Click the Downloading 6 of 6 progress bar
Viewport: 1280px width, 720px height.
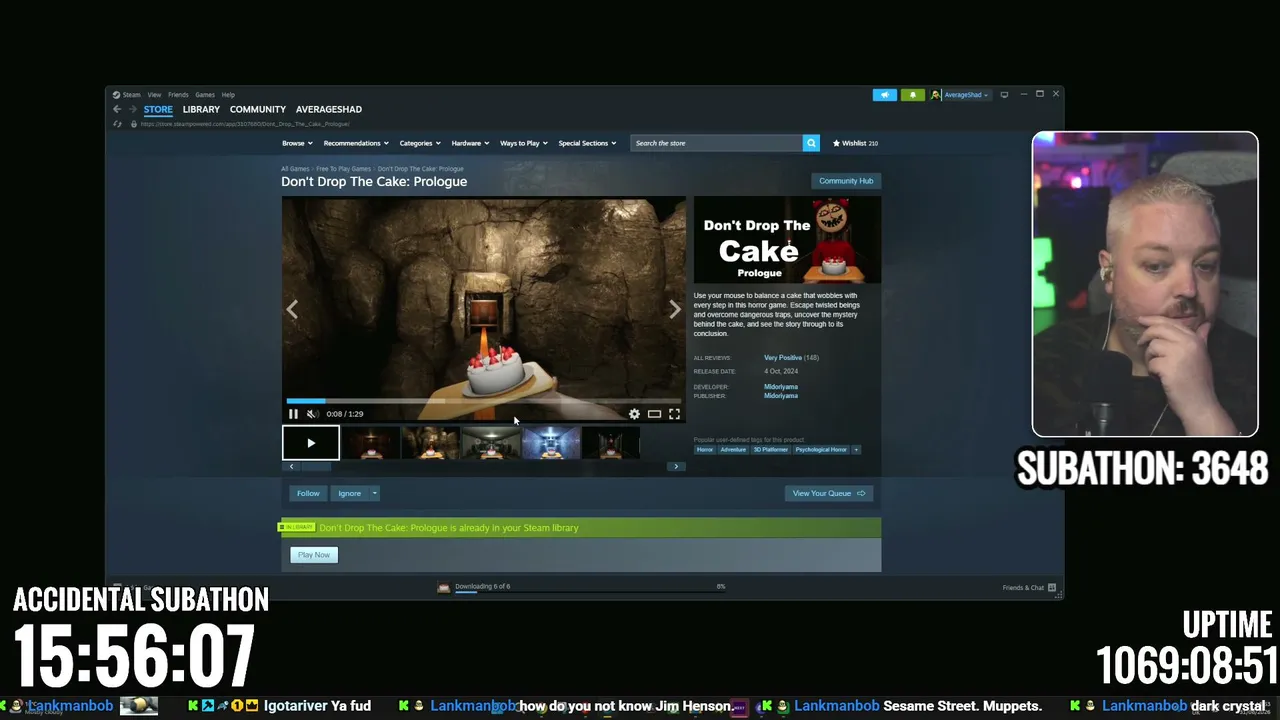(x=590, y=592)
